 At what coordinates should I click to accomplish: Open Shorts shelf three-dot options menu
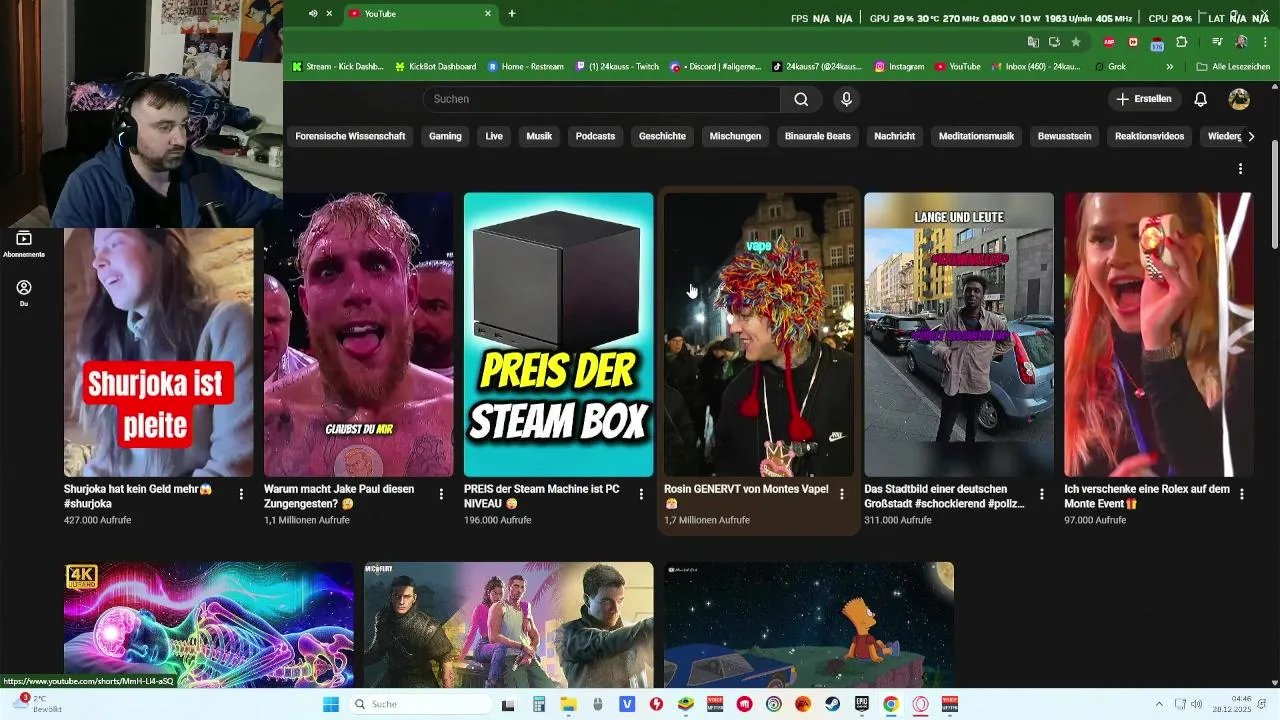coord(1240,169)
